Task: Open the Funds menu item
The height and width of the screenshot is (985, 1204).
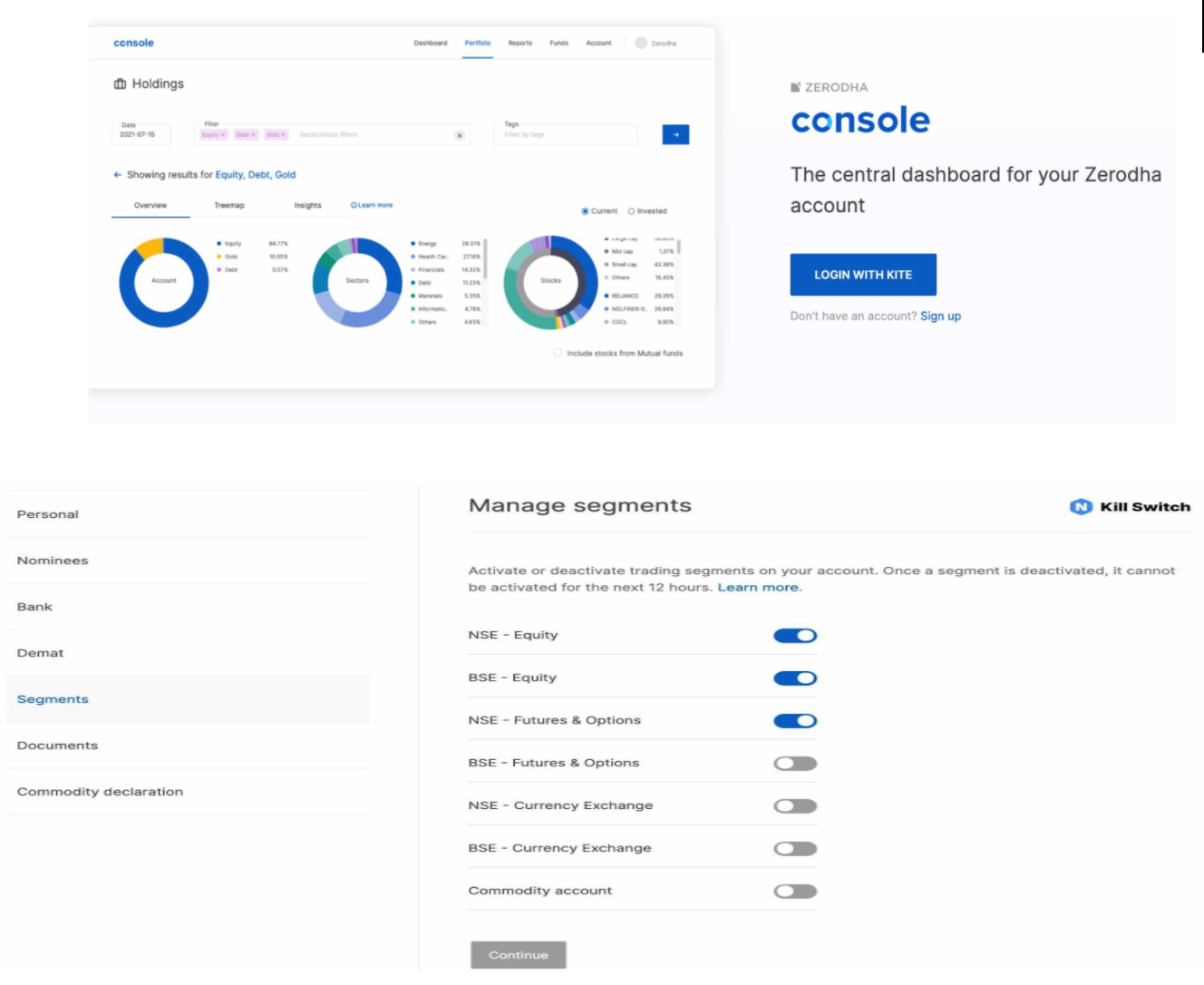Action: pos(559,43)
